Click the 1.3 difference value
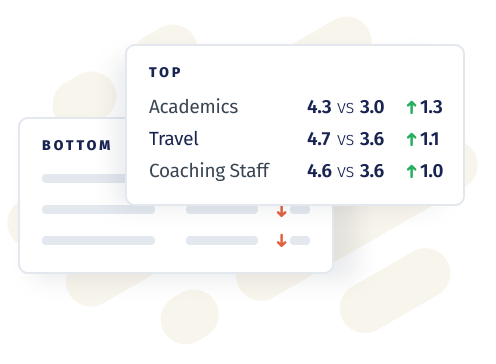This screenshot has width=496, height=364. [431, 107]
